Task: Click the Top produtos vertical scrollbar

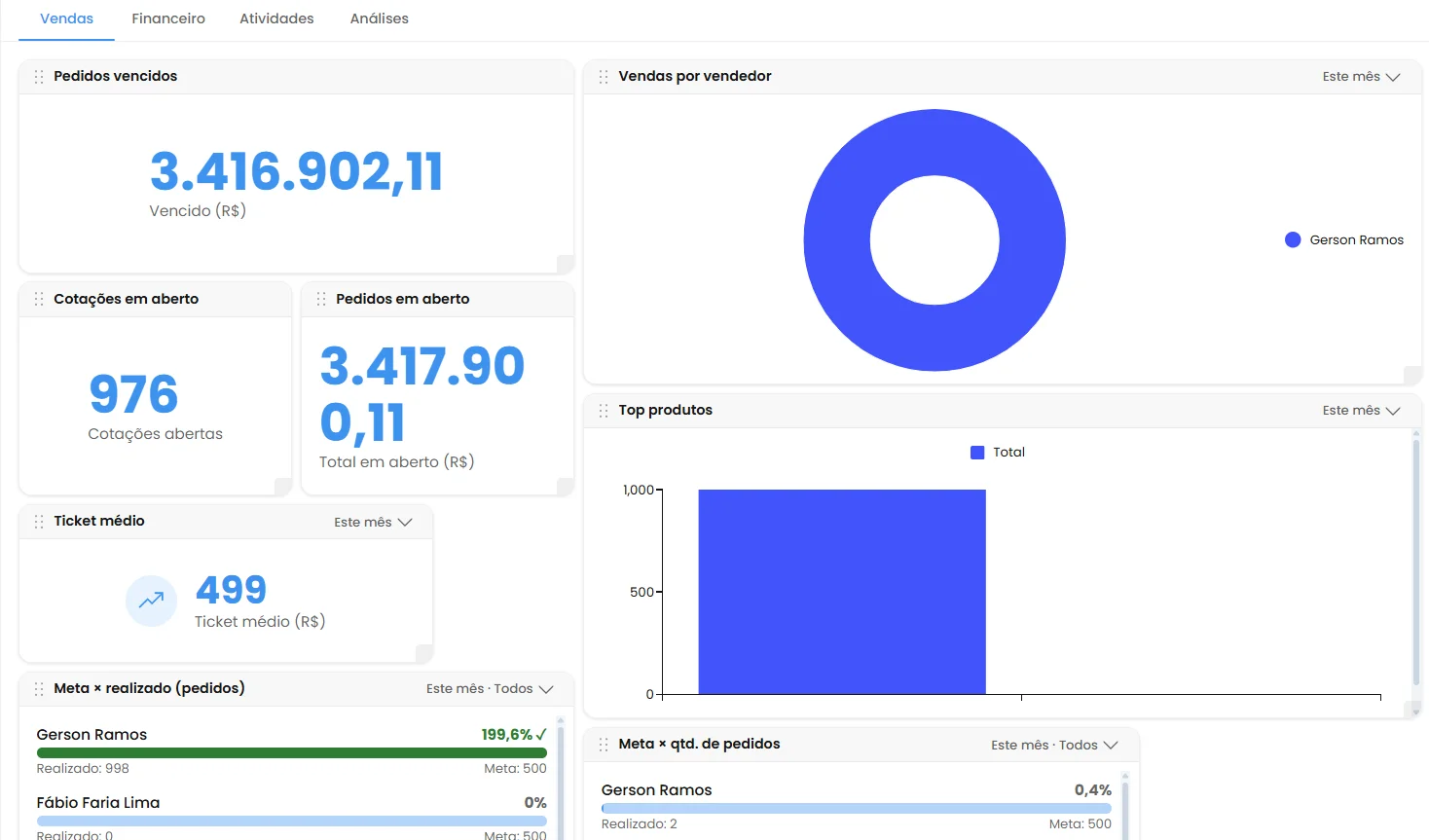Action: [1416, 565]
